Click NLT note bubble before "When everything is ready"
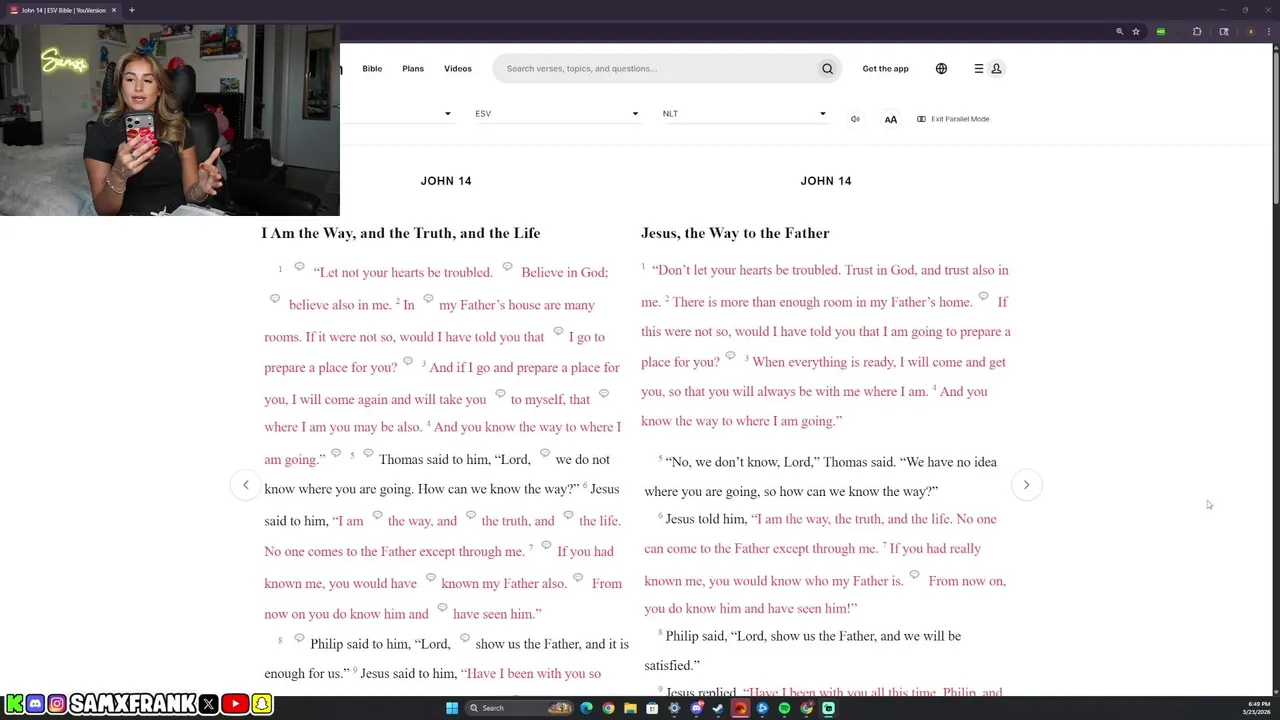1280x720 pixels. [x=730, y=357]
